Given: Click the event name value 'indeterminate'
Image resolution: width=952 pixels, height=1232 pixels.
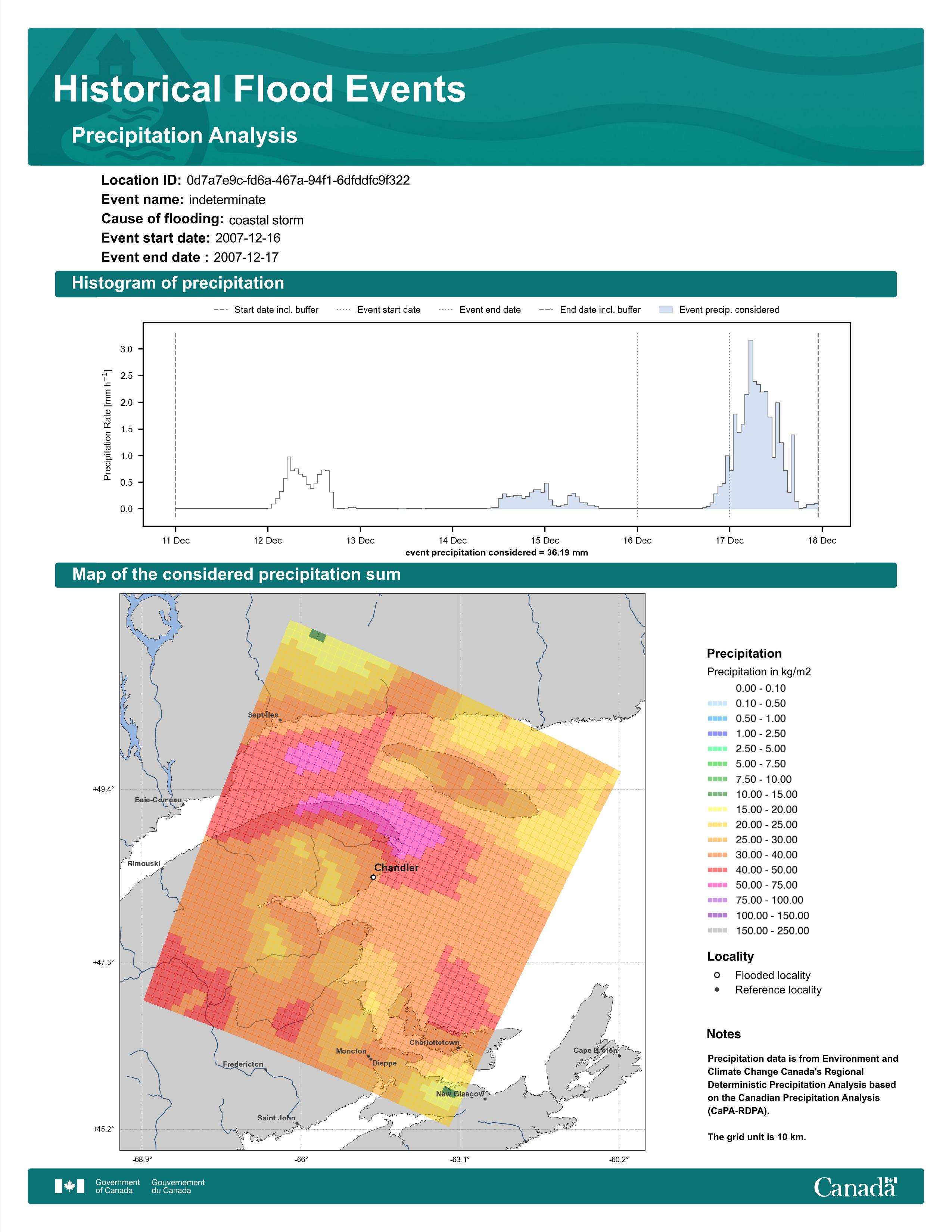Looking at the screenshot, I should [x=227, y=200].
